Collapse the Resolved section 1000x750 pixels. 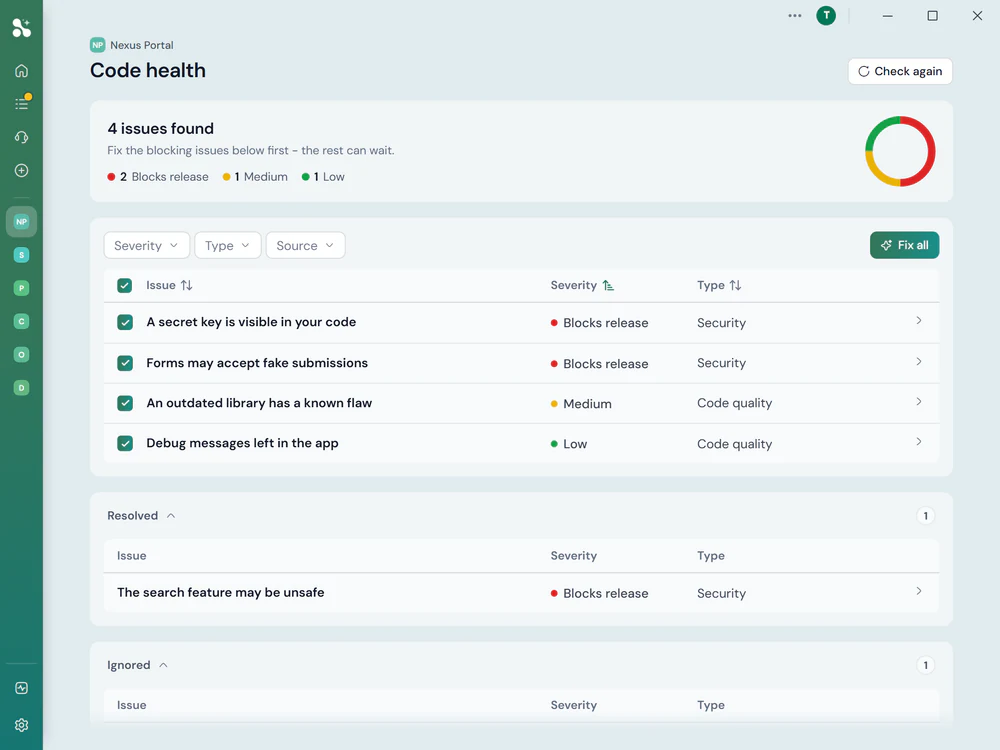(171, 515)
